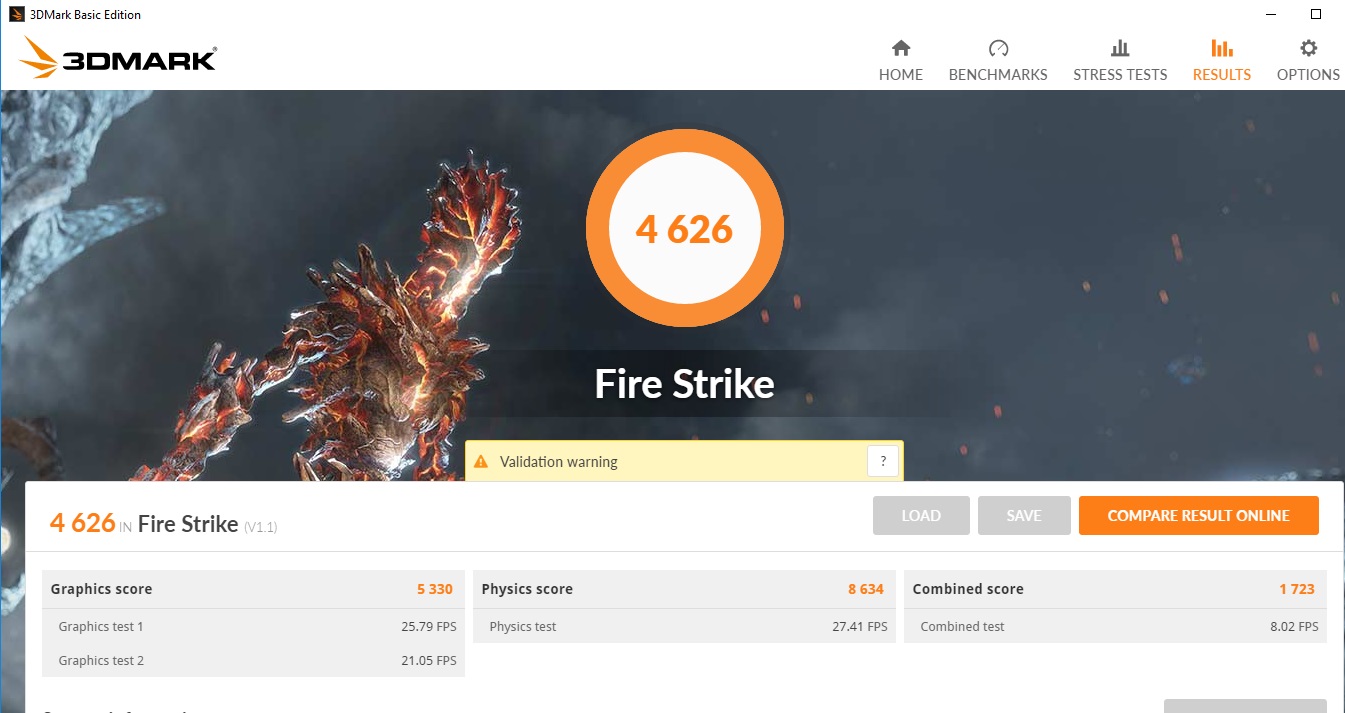Click the 4 626 score in orange circle
This screenshot has width=1345, height=713.
[685, 230]
